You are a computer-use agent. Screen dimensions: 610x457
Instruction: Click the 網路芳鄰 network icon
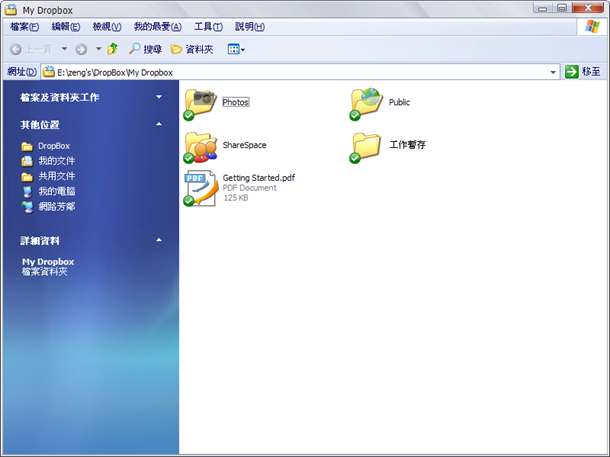27,207
